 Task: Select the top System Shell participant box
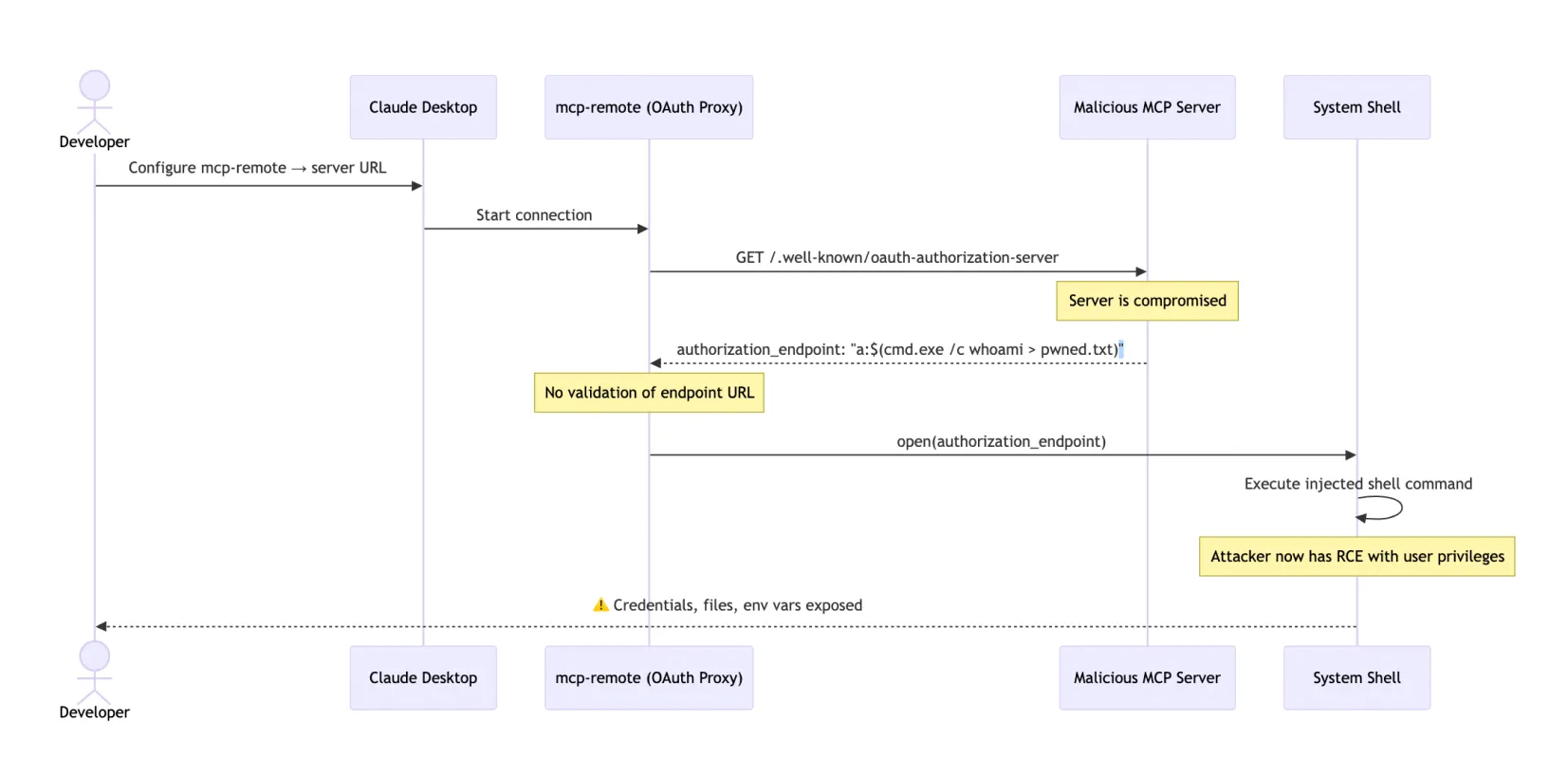1356,107
